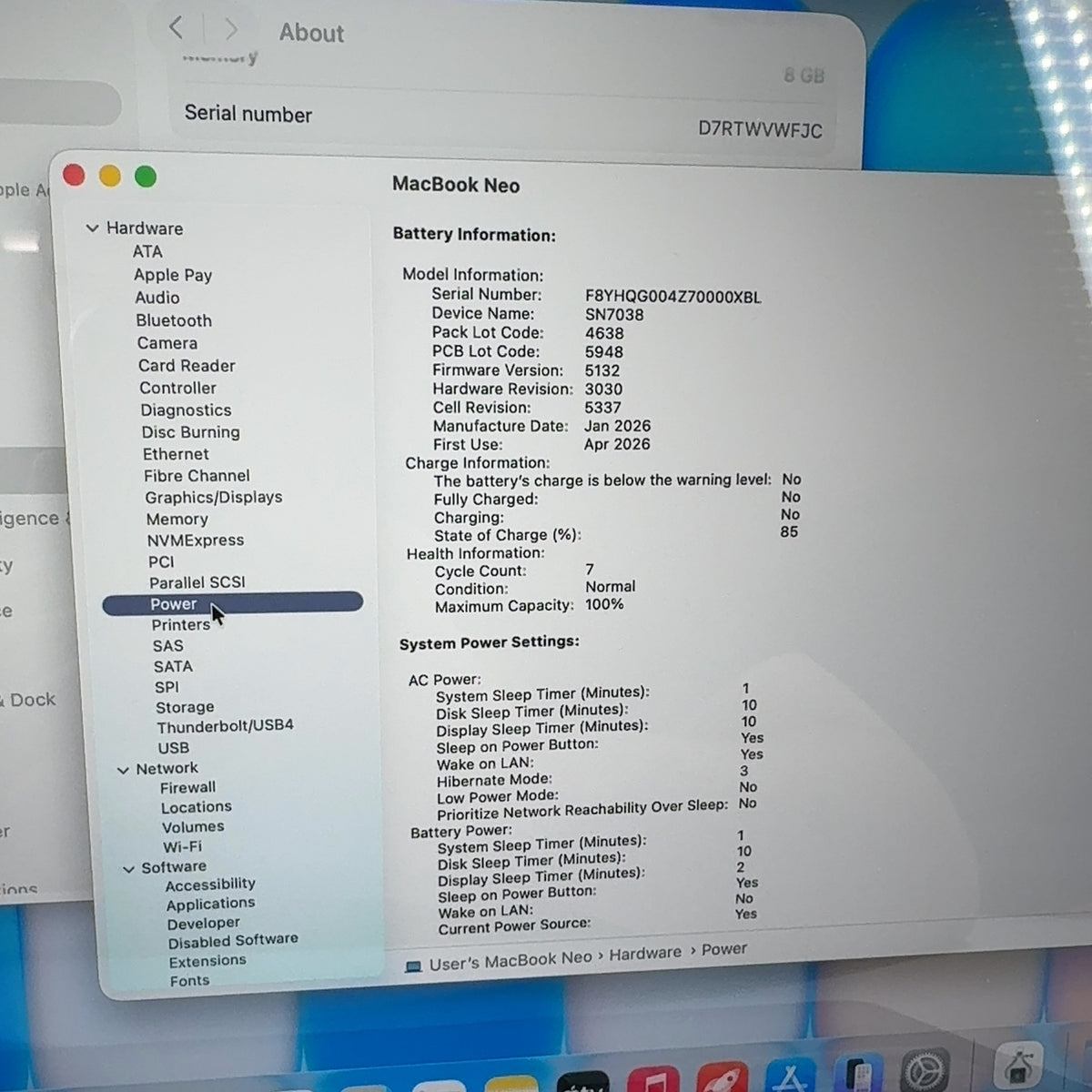Click serial number D7RTWVWFJC in About window
1092x1092 pixels.
[x=760, y=129]
